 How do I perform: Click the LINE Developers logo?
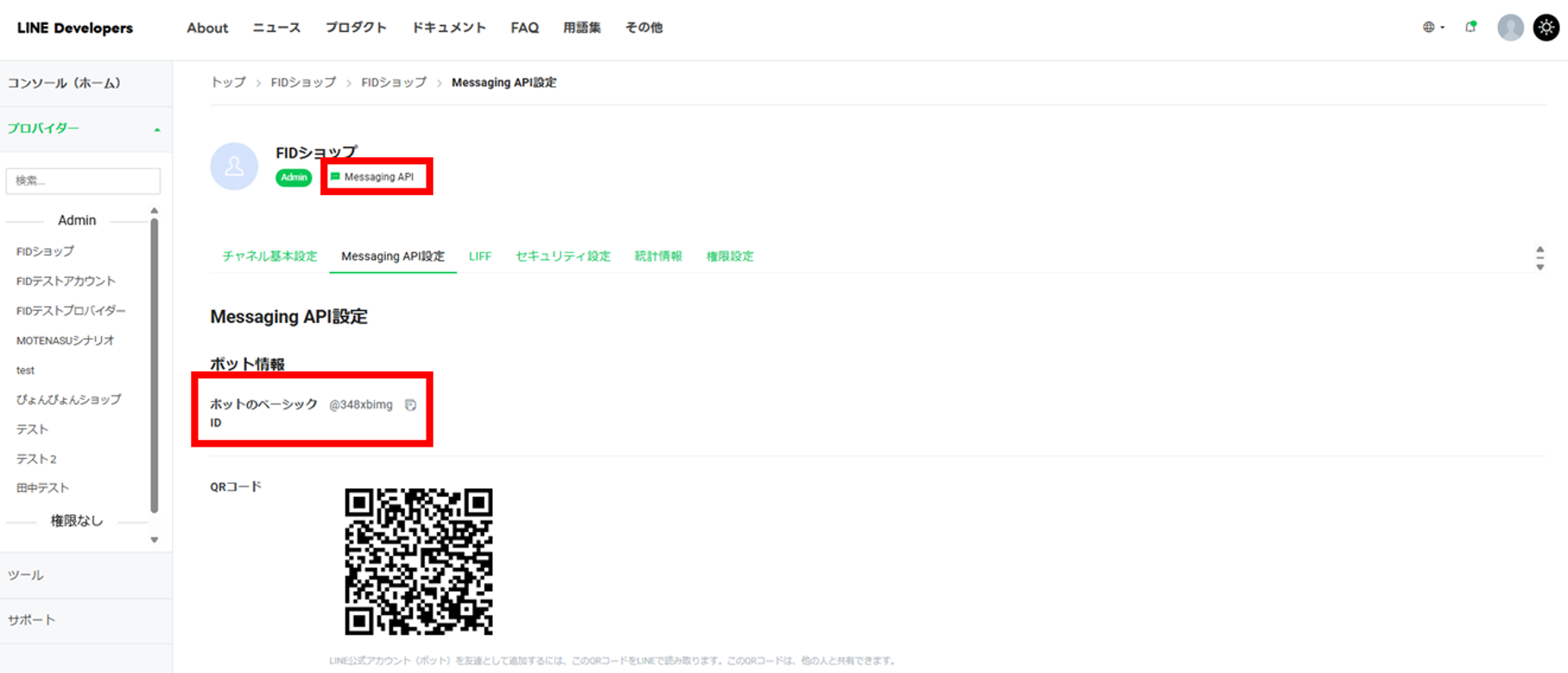pyautogui.click(x=75, y=28)
